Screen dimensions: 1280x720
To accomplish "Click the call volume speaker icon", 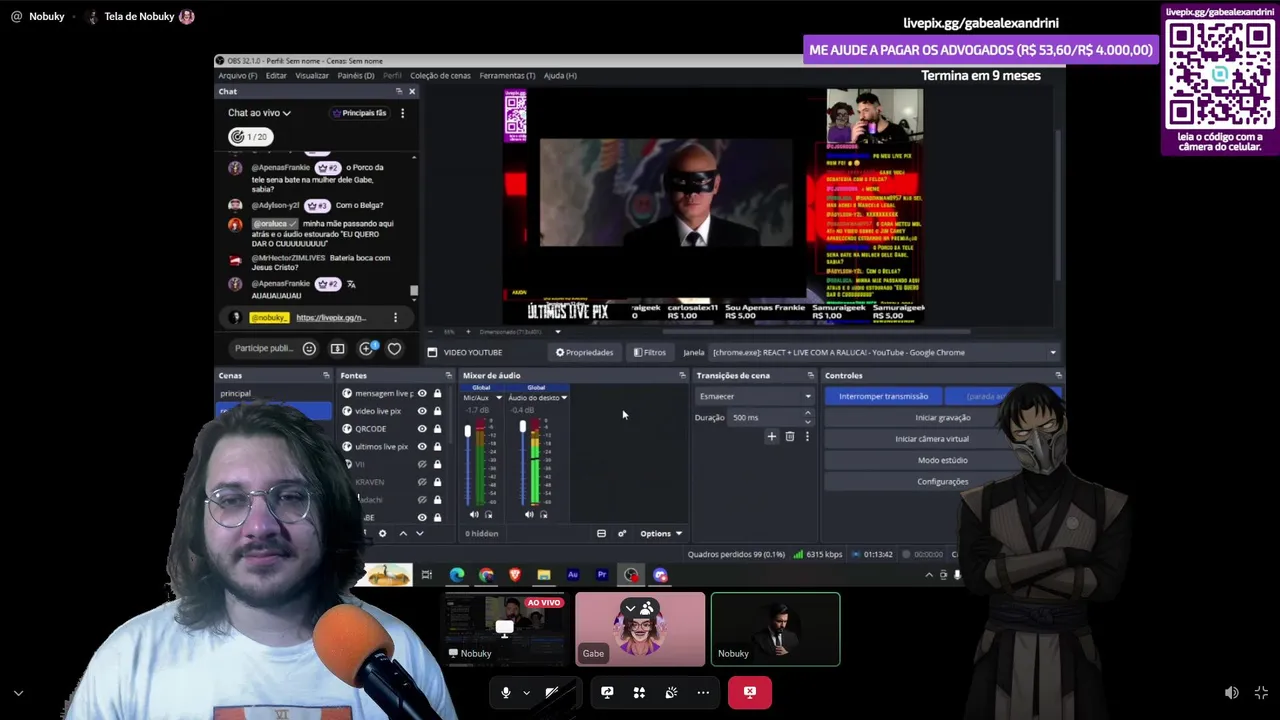I will pyautogui.click(x=1232, y=692).
